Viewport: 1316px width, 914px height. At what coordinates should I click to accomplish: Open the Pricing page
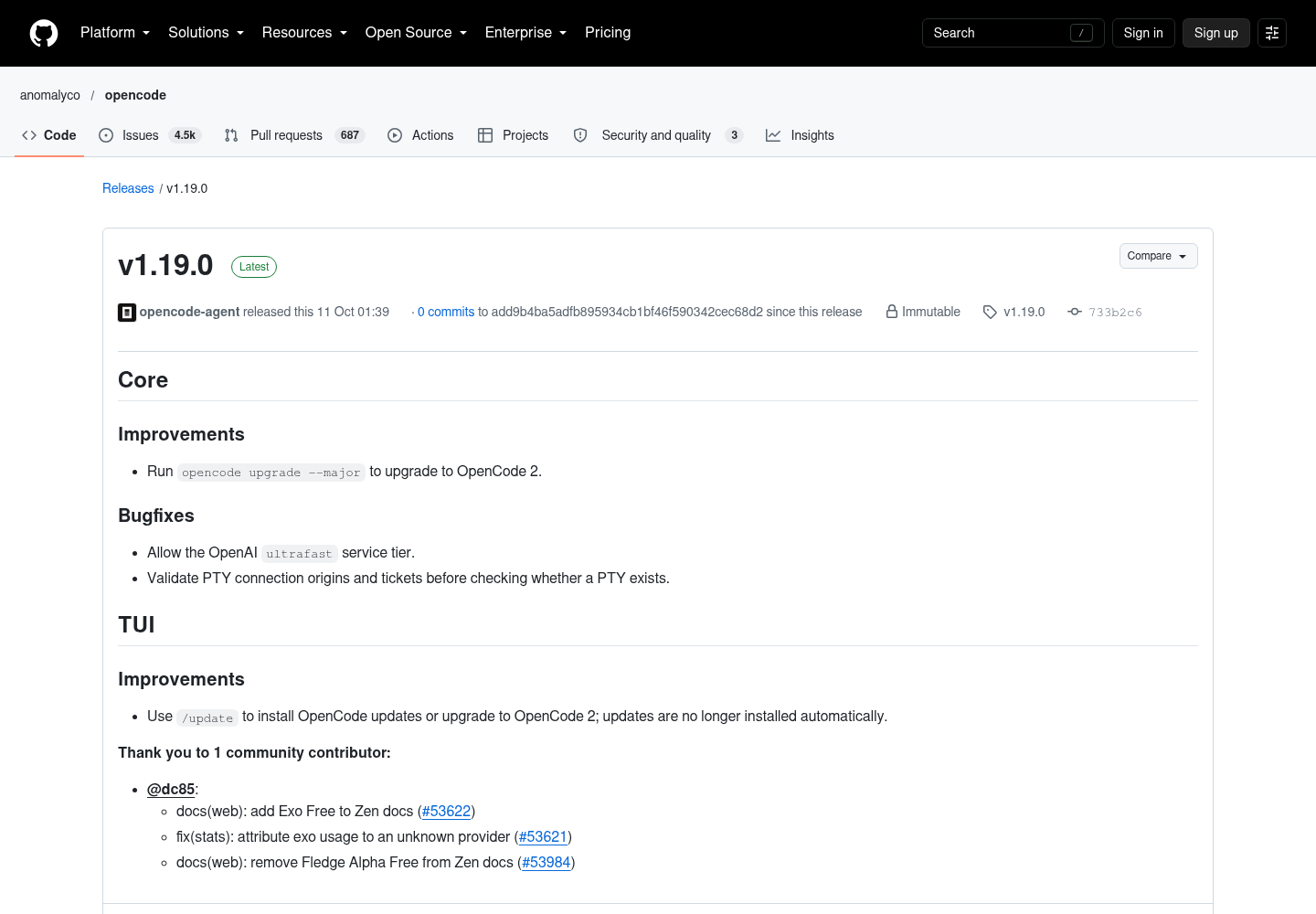(608, 33)
